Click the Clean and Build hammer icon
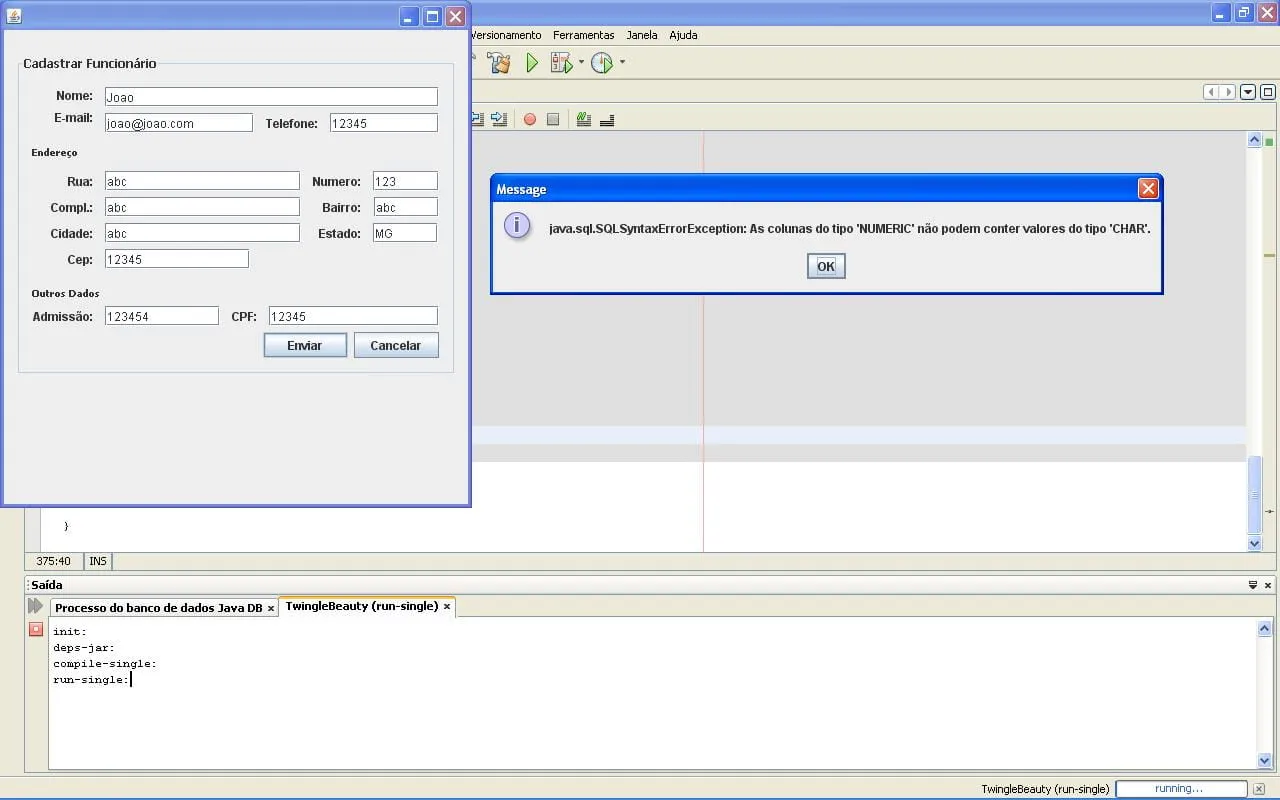This screenshot has width=1280, height=800. point(499,63)
